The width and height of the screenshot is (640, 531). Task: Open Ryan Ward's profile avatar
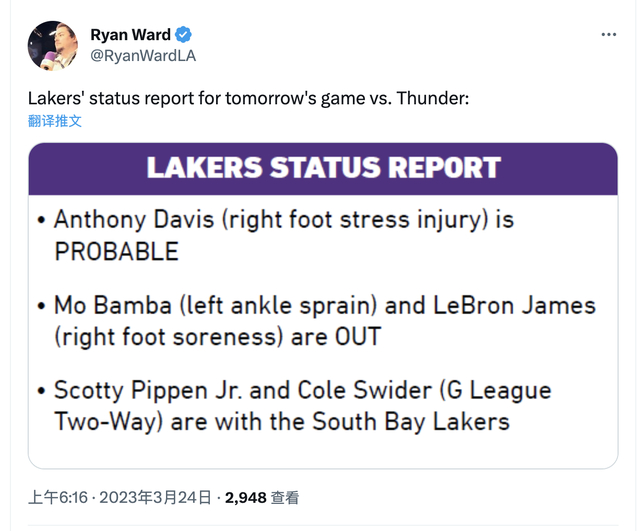(54, 45)
